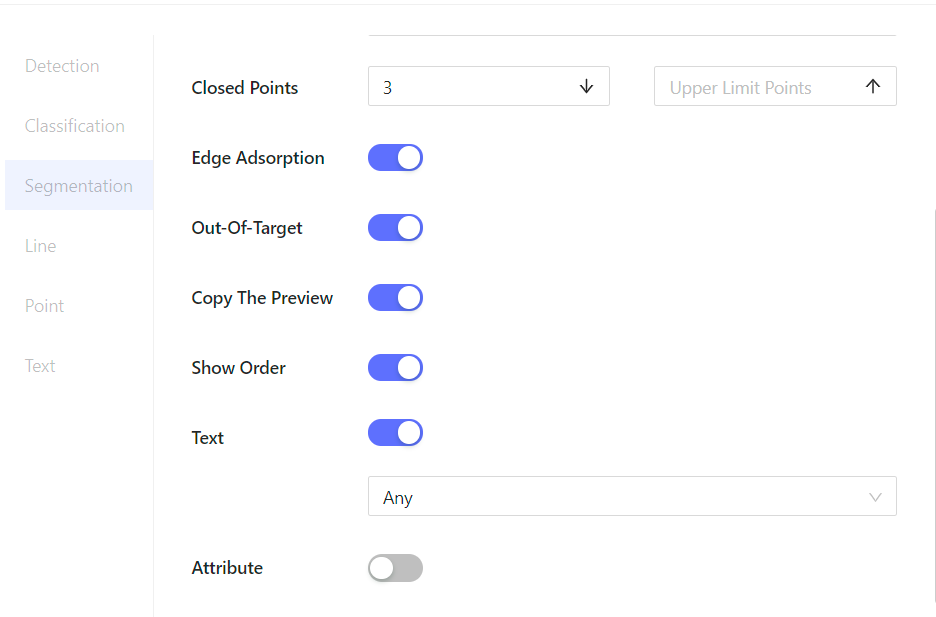Click the Closed Points input showing 3
The width and height of the screenshot is (936, 617).
[470, 87]
